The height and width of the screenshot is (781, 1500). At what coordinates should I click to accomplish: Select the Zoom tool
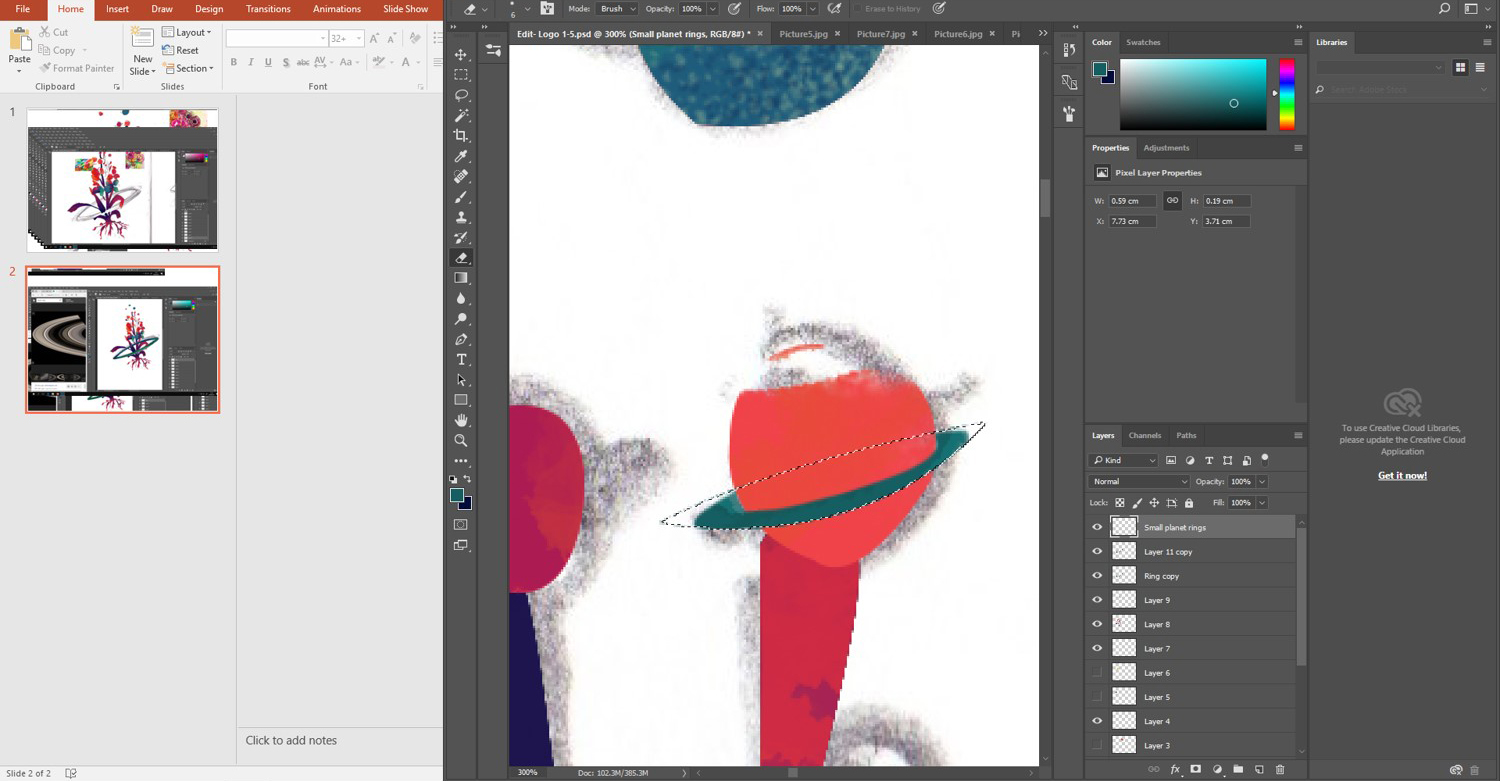461,440
